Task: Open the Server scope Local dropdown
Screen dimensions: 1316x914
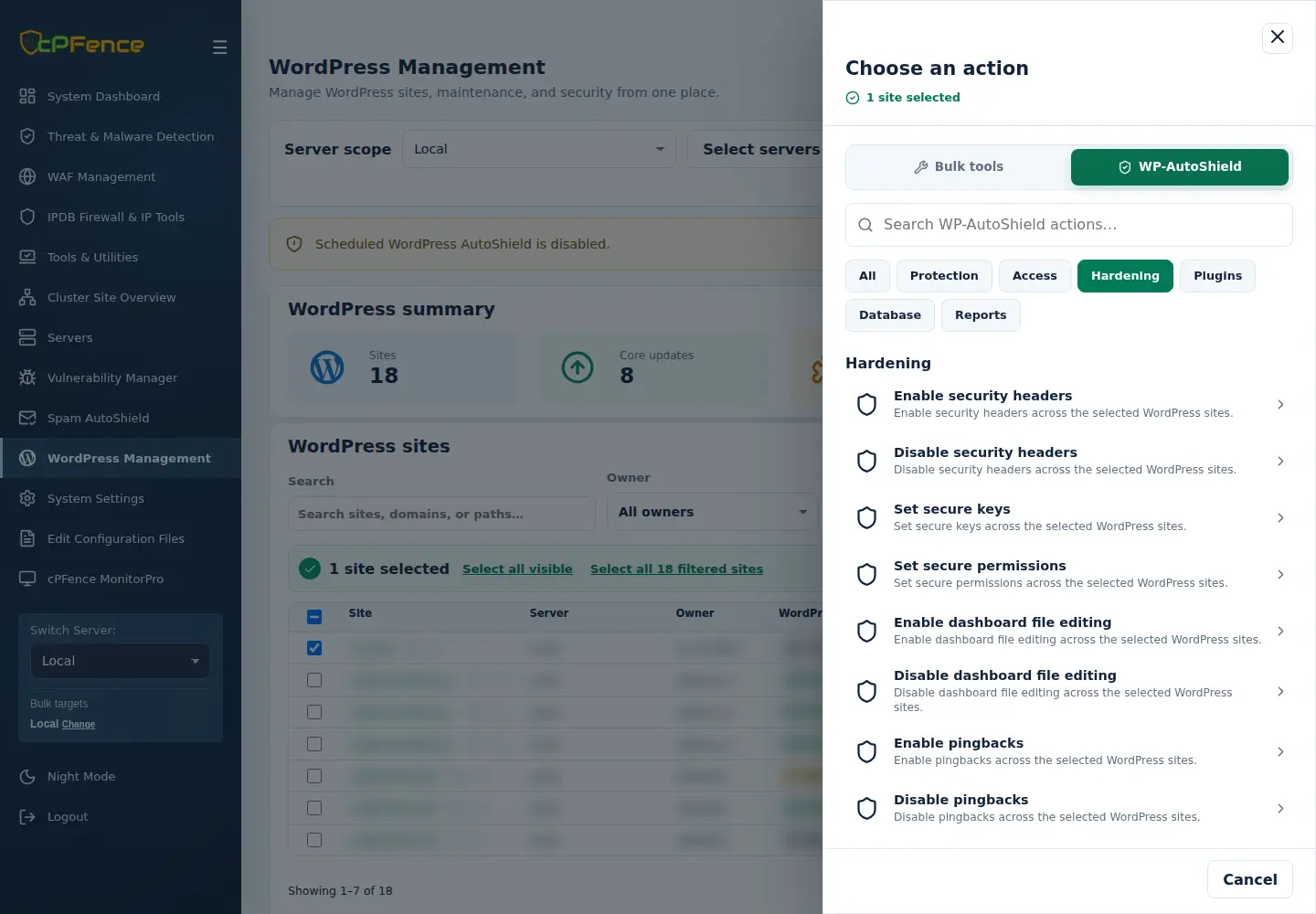Action: coord(539,149)
